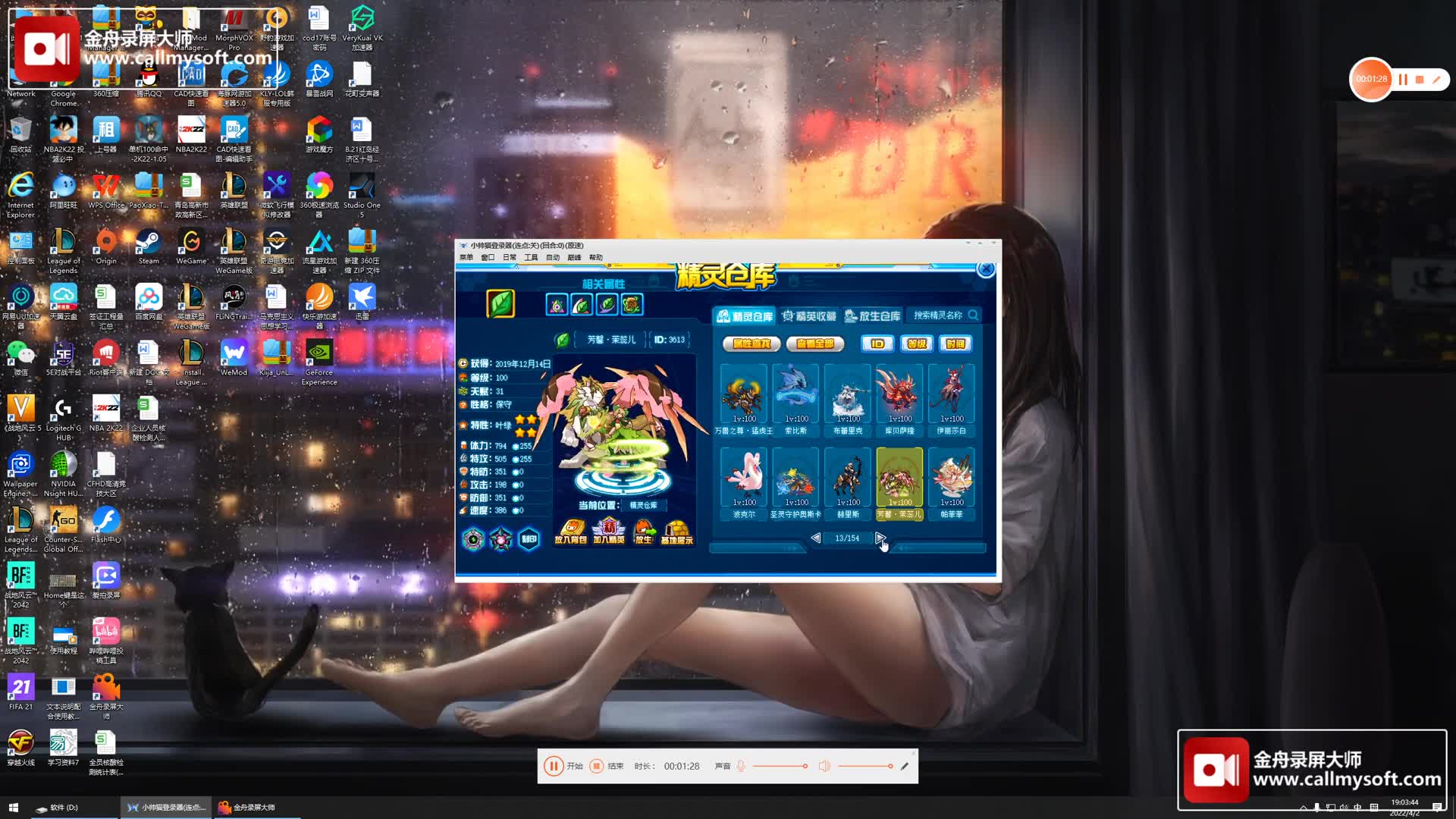Select the 索比斯 spirit thumbnail

coord(795,394)
